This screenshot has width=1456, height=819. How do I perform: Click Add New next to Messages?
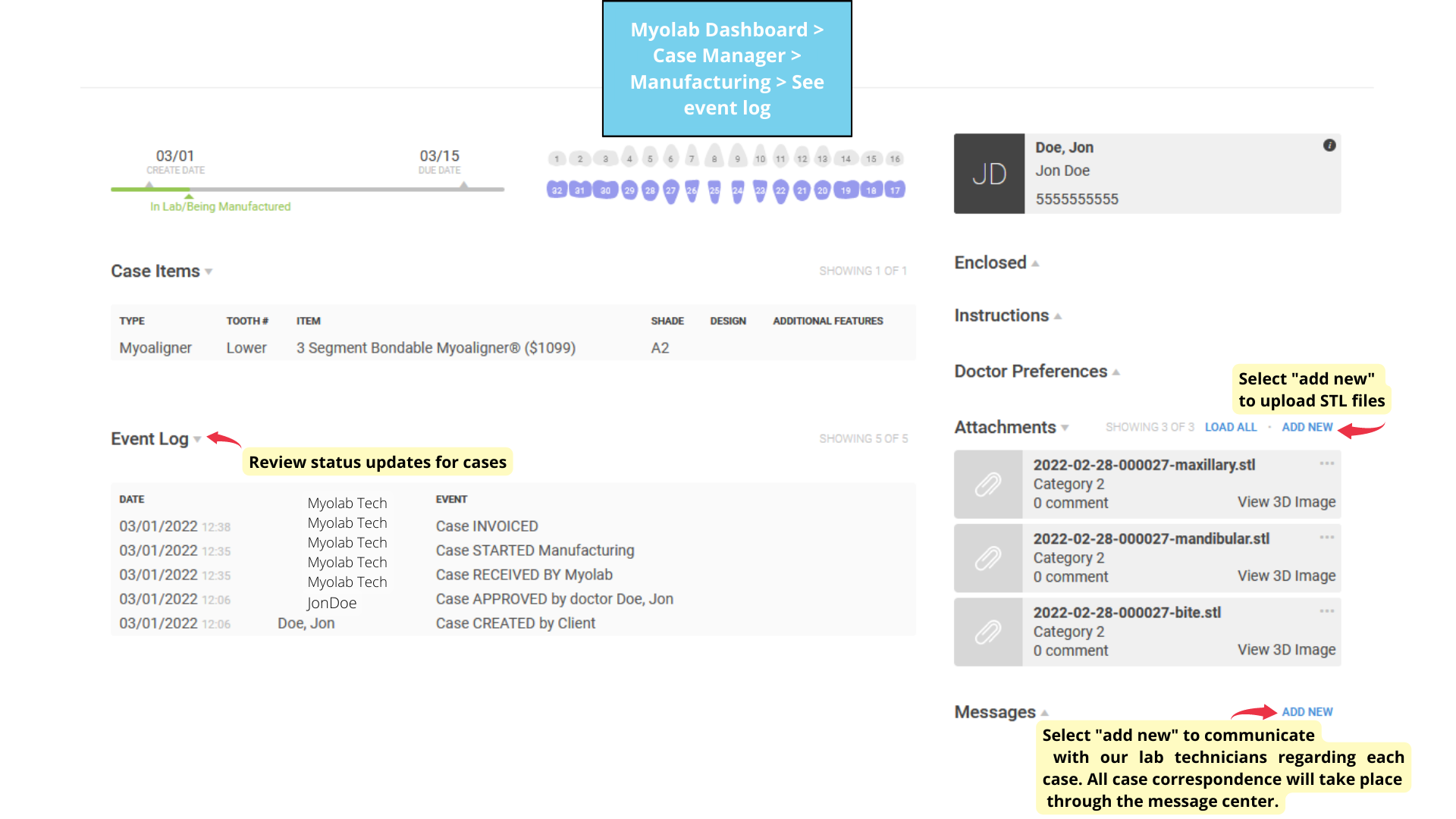[1307, 712]
